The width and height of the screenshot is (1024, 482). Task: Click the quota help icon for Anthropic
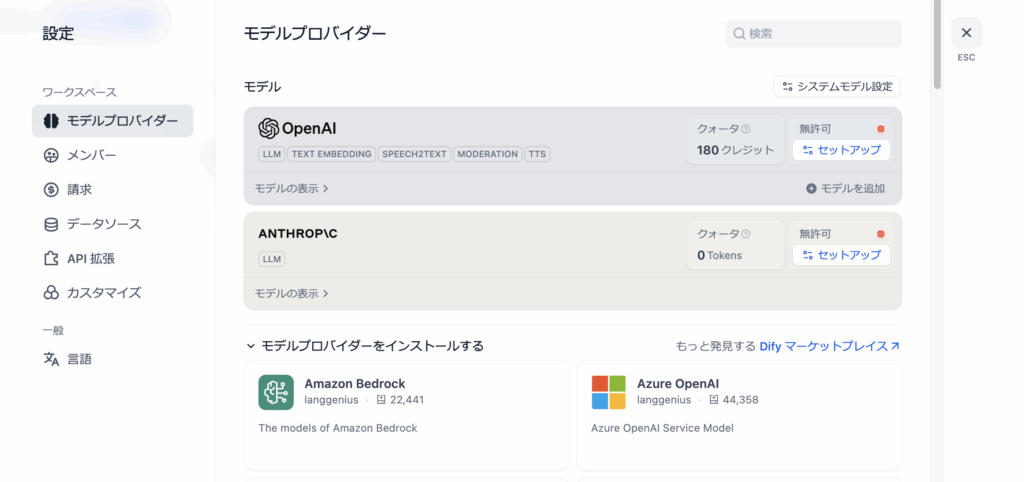tap(746, 234)
